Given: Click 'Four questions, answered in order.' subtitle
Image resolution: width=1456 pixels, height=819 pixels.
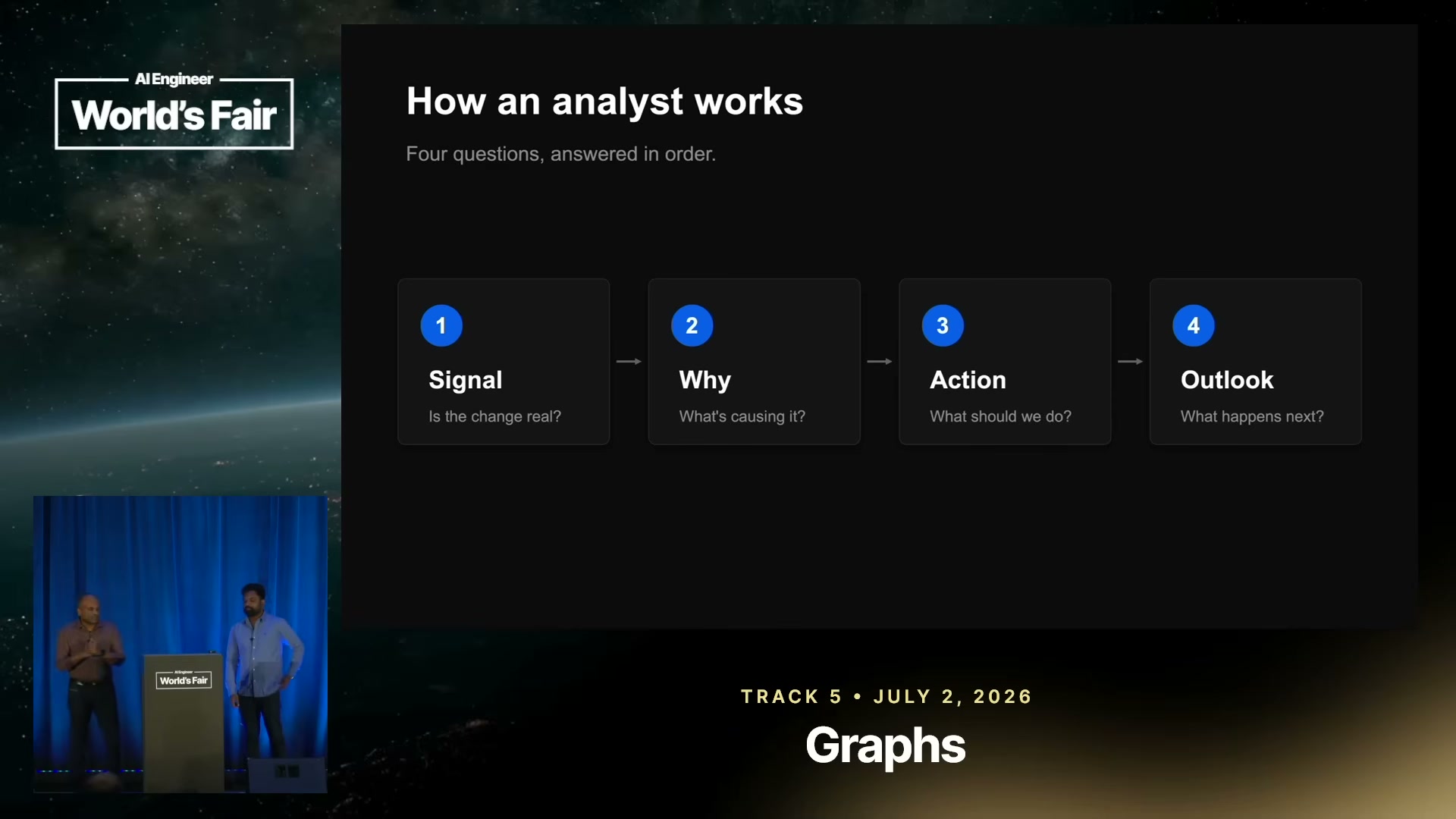Looking at the screenshot, I should pos(560,154).
